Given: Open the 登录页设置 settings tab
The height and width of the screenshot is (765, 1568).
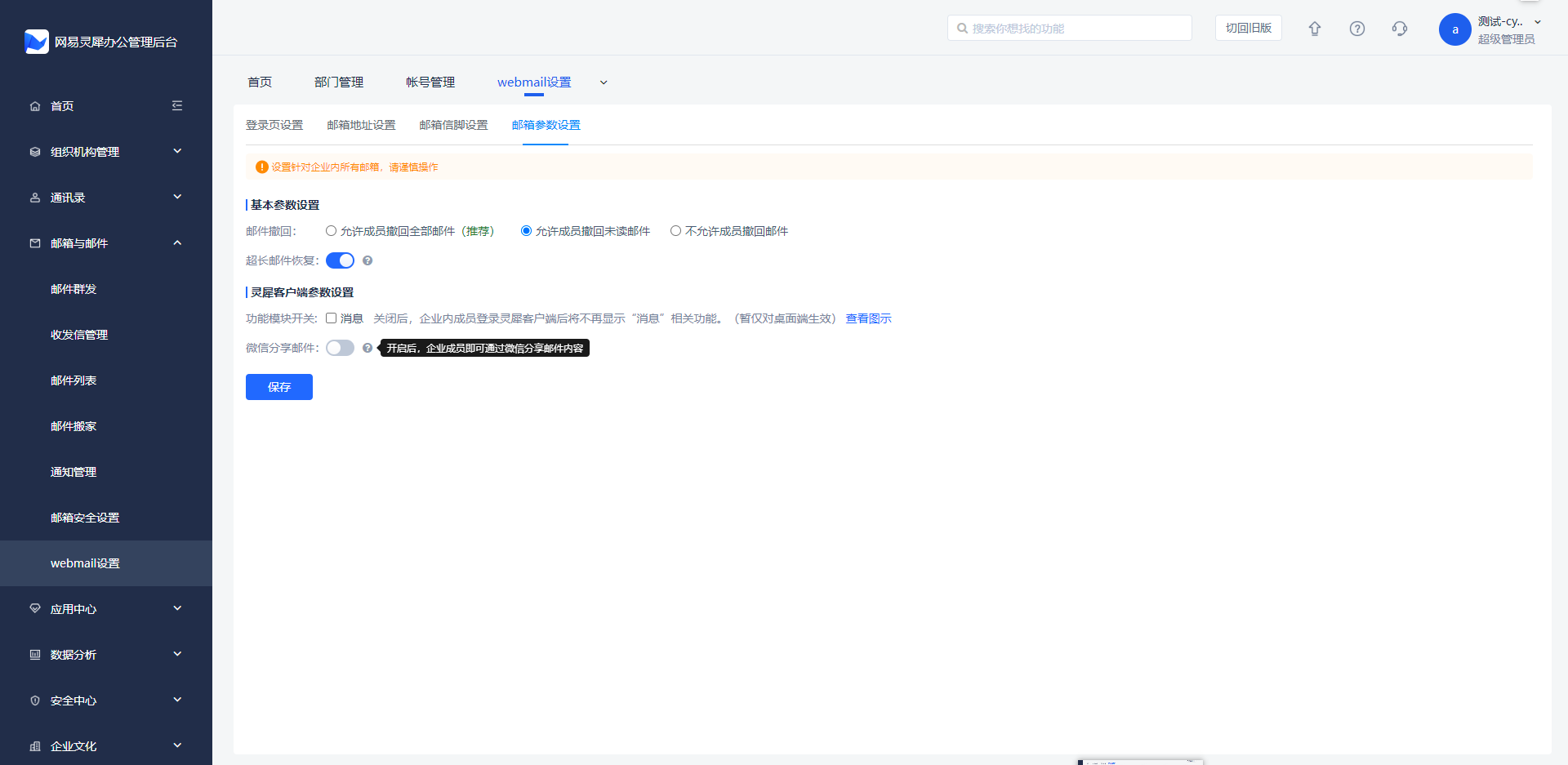Looking at the screenshot, I should 274,125.
